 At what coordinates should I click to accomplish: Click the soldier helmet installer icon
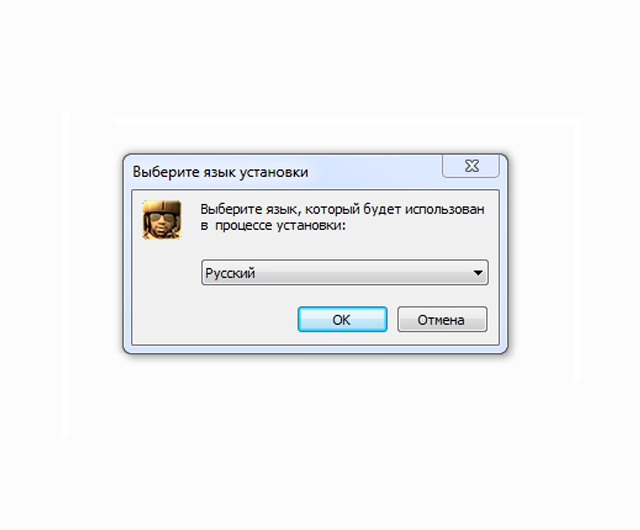(x=162, y=220)
